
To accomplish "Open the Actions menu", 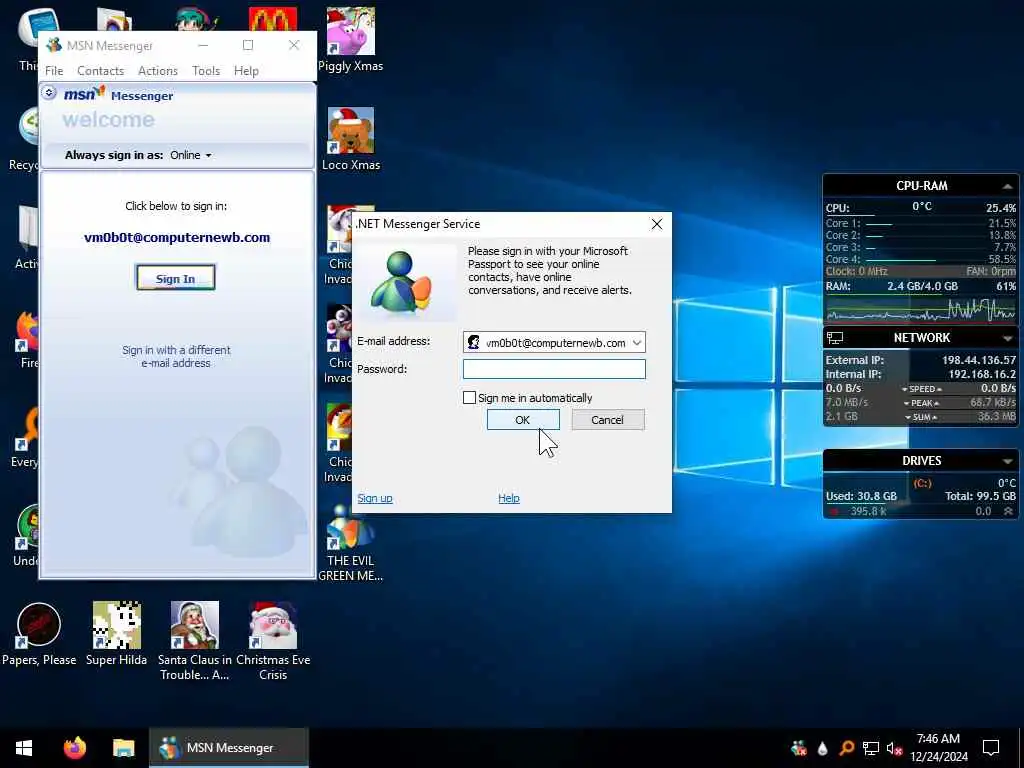I will pos(157,71).
